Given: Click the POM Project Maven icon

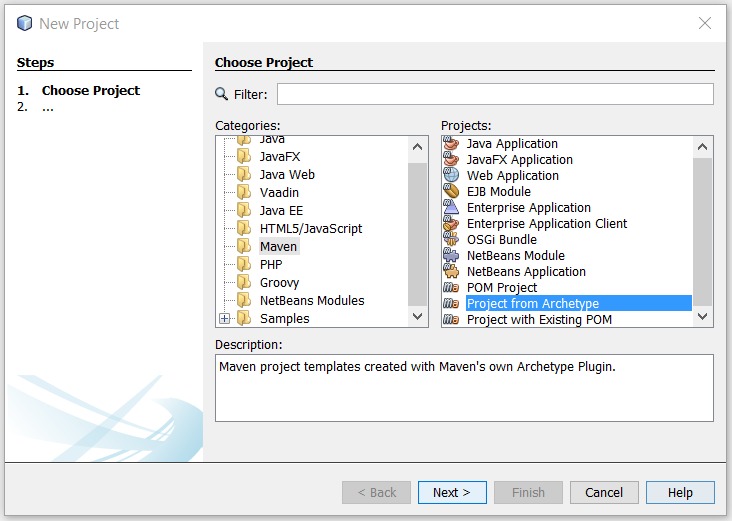Looking at the screenshot, I should pos(451,287).
